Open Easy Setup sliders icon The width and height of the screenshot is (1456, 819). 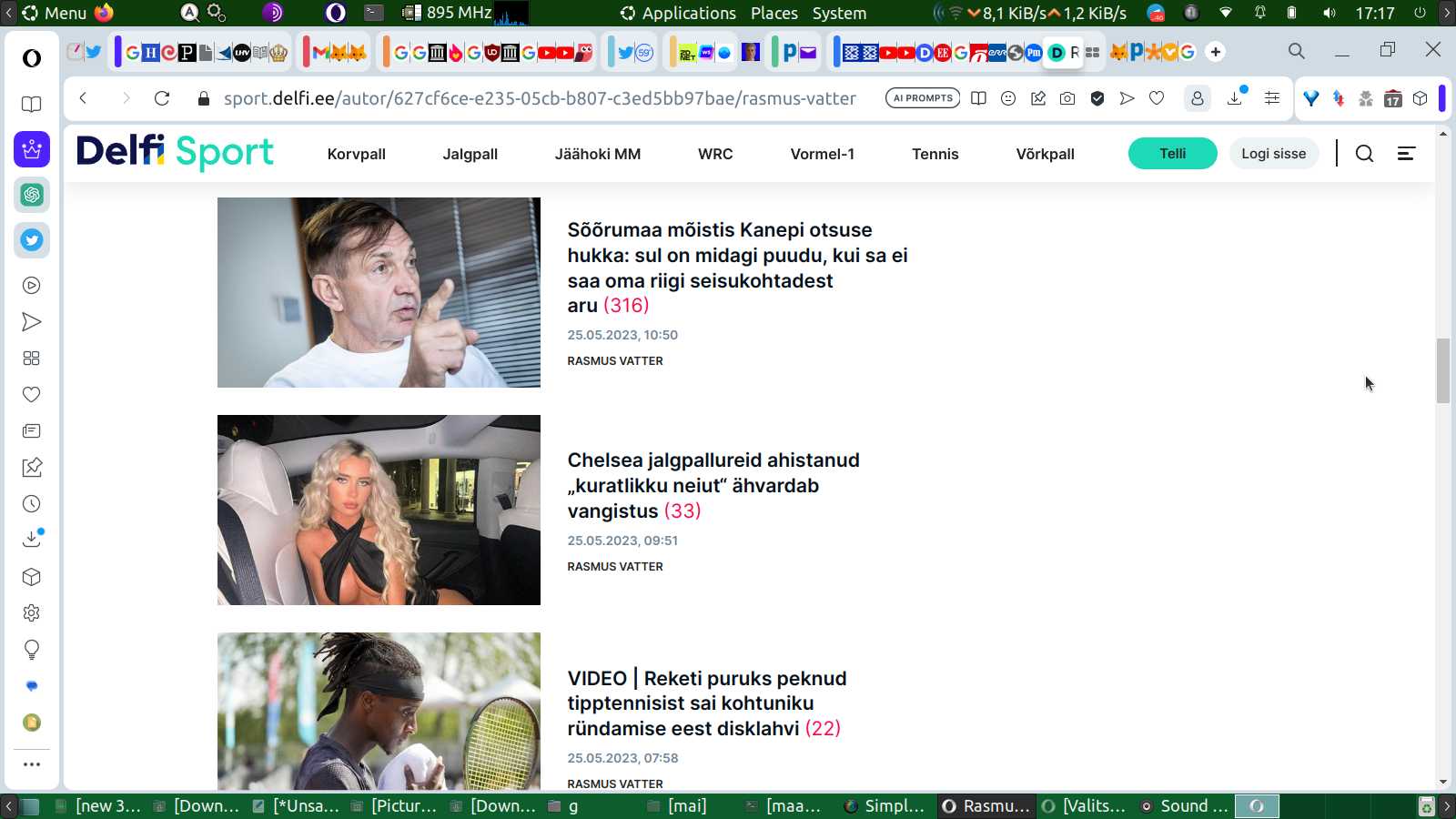coord(1272,98)
